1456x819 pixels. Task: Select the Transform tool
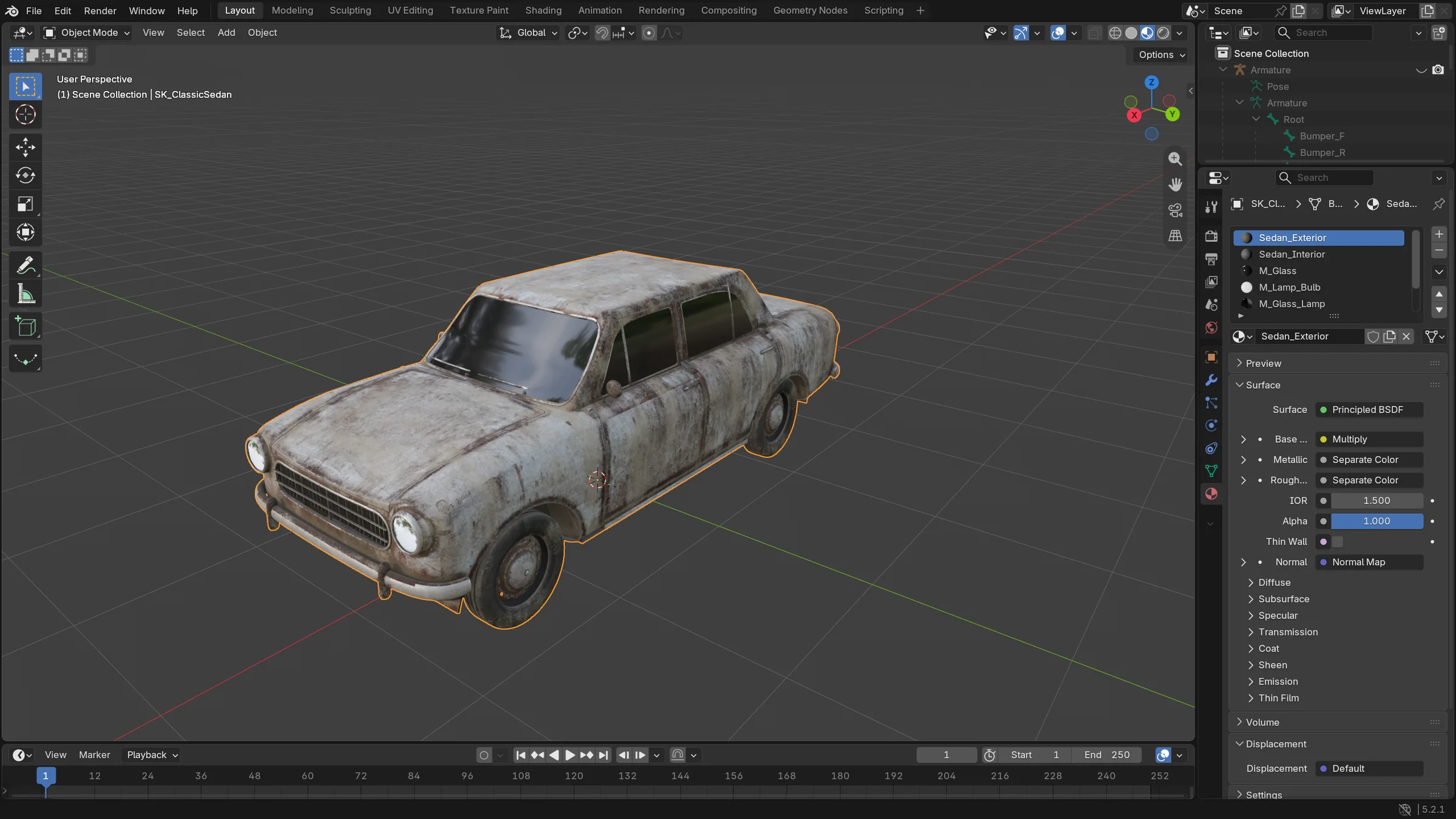(x=25, y=232)
